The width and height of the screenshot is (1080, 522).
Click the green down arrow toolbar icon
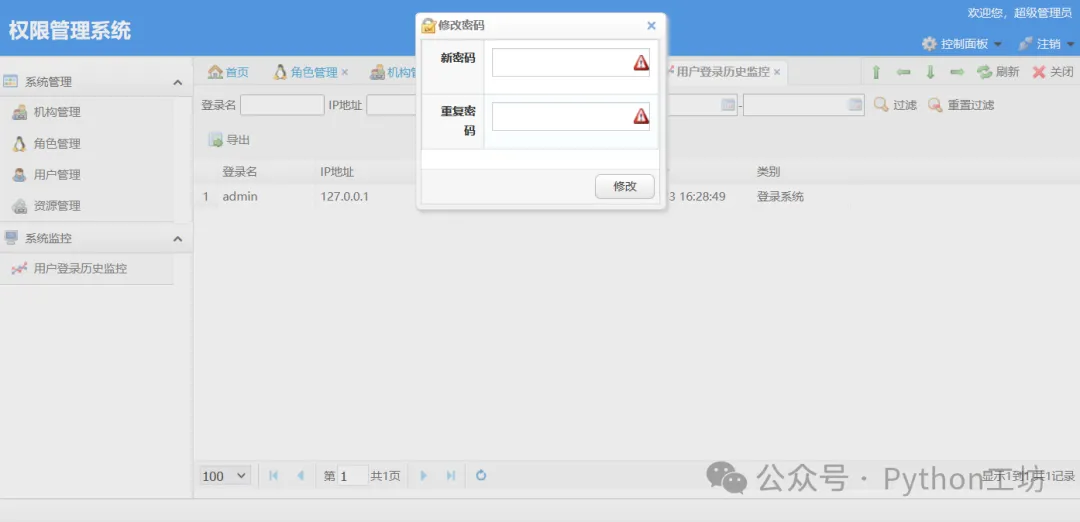[x=930, y=72]
